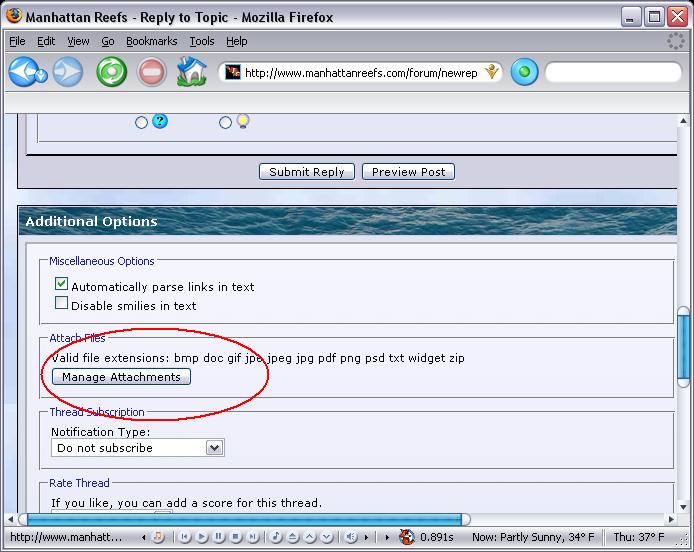The width and height of the screenshot is (694, 552).
Task: Open the Bookmarks menu
Action: pyautogui.click(x=151, y=41)
